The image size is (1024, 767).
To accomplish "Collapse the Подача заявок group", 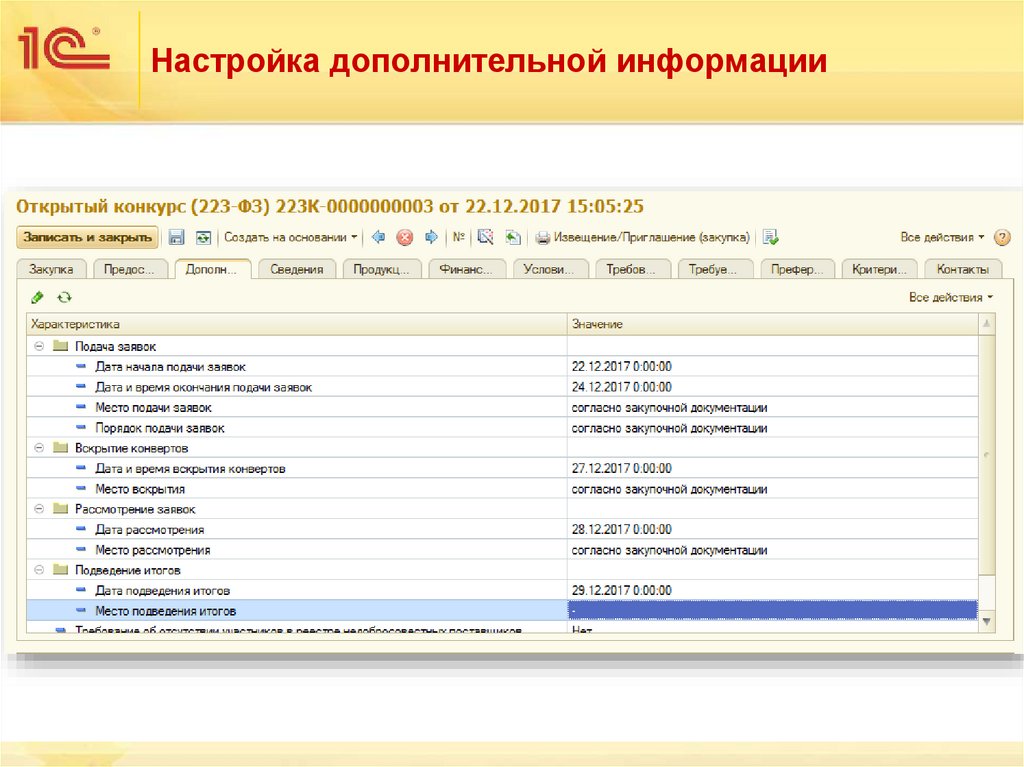I will point(38,345).
